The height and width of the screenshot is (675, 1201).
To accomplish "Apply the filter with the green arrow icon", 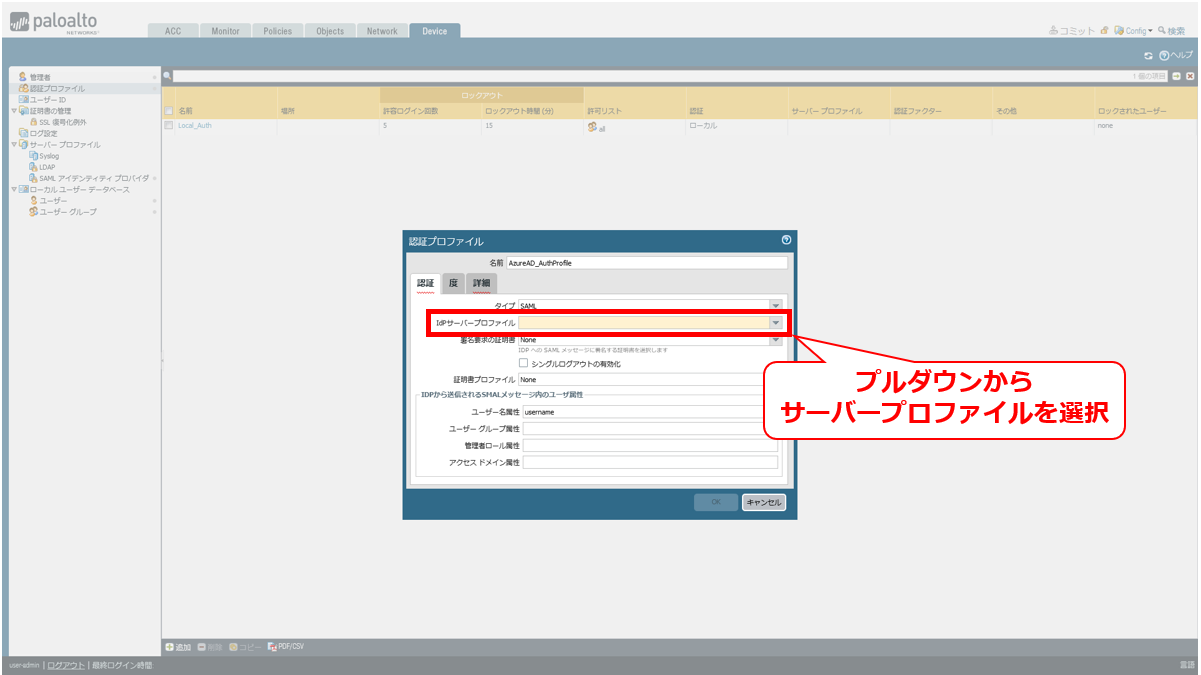I will point(1177,76).
